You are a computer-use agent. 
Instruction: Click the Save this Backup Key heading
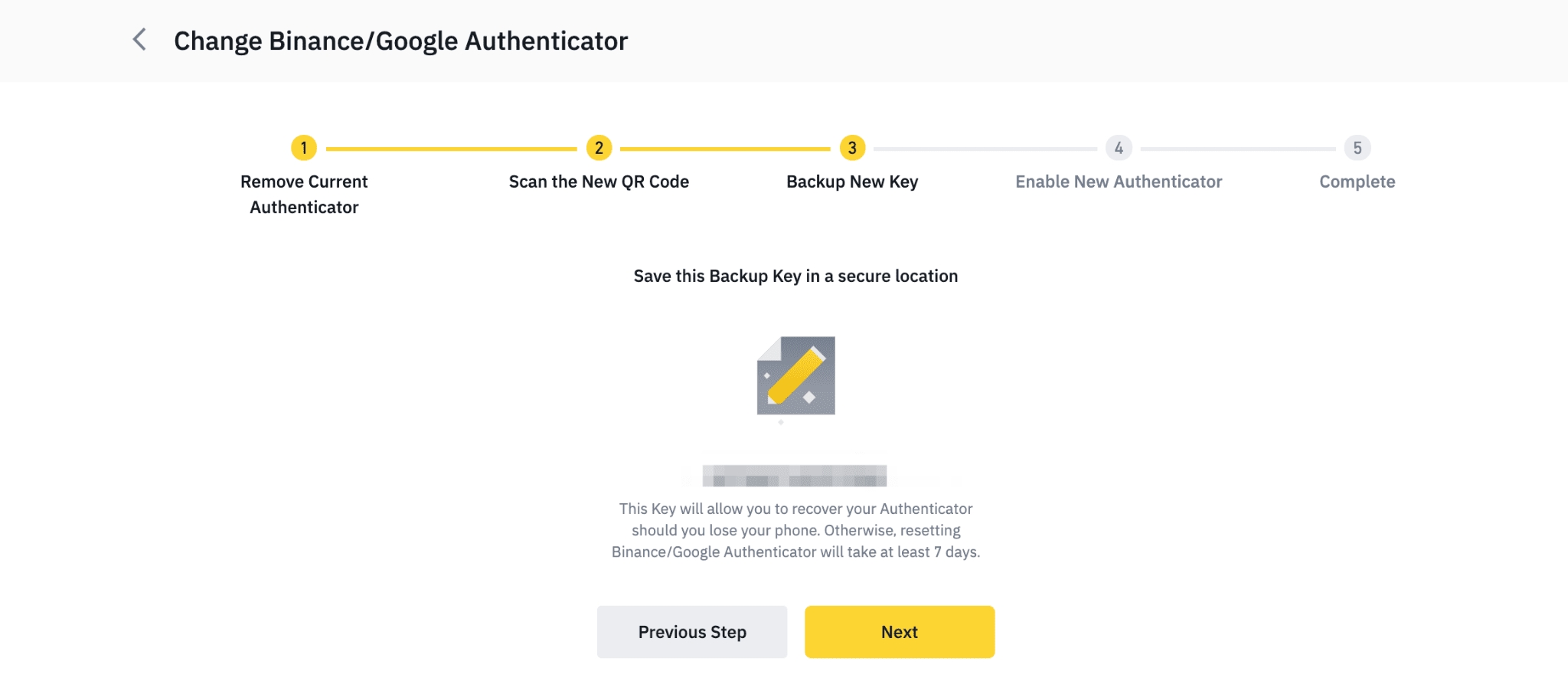click(x=795, y=276)
